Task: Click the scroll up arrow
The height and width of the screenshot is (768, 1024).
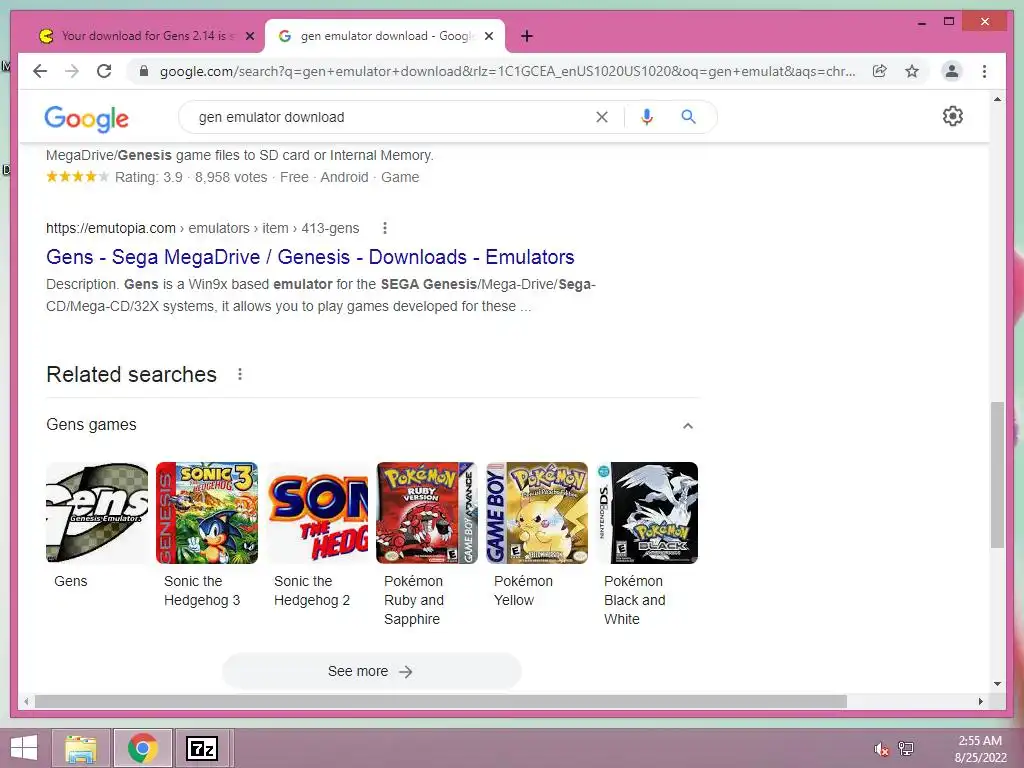Action: 997,99
